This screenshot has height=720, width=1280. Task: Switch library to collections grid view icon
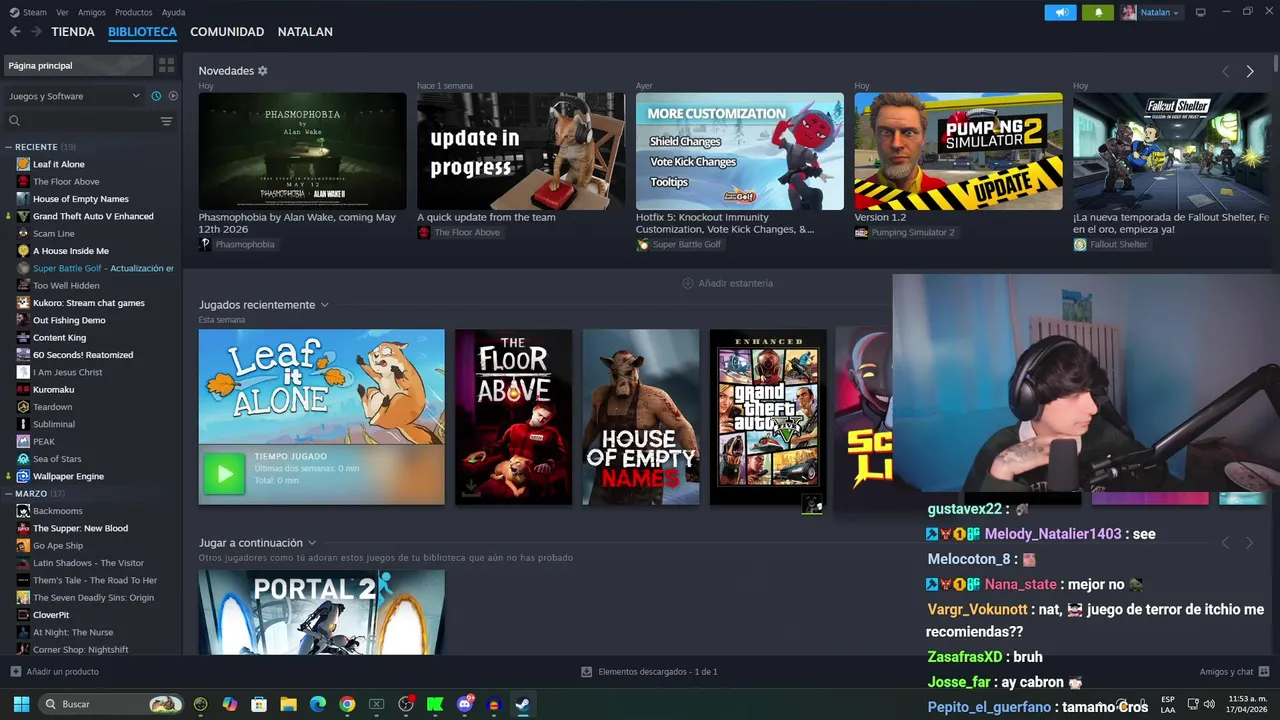point(166,65)
